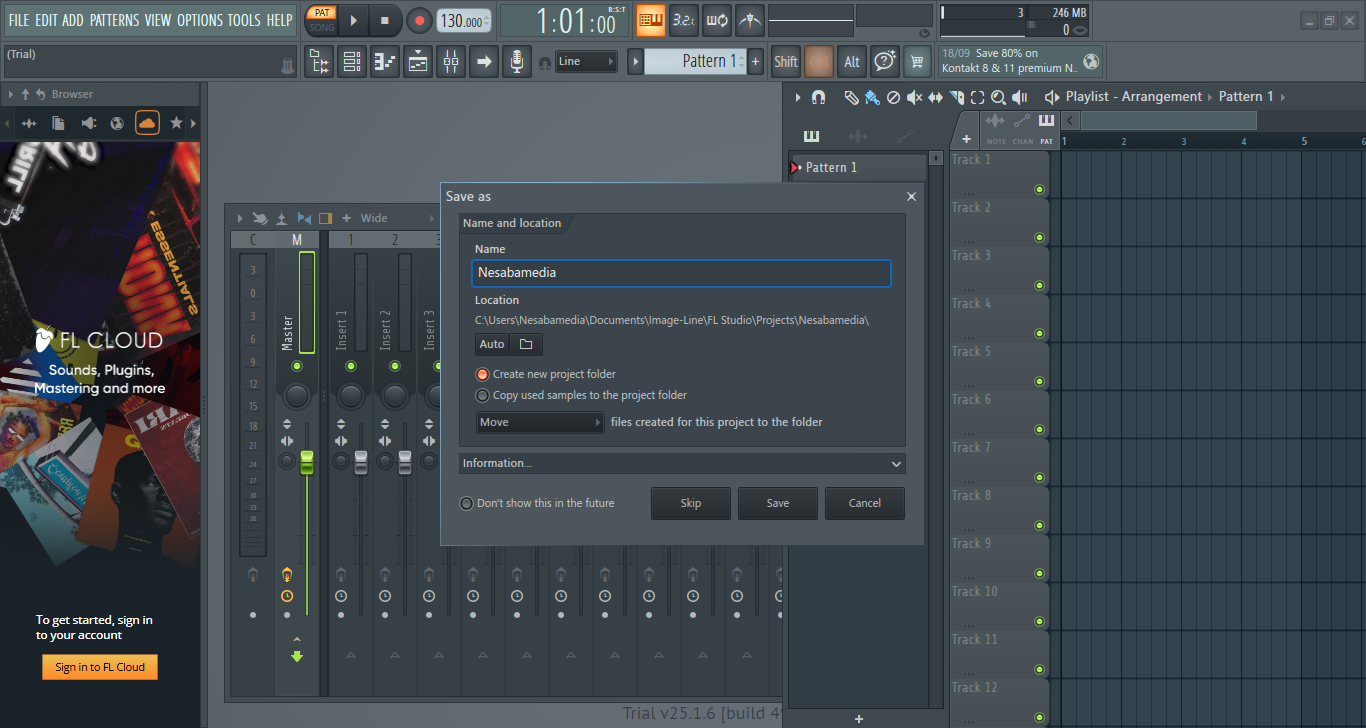
Task: Expand the Information section
Action: pos(682,463)
